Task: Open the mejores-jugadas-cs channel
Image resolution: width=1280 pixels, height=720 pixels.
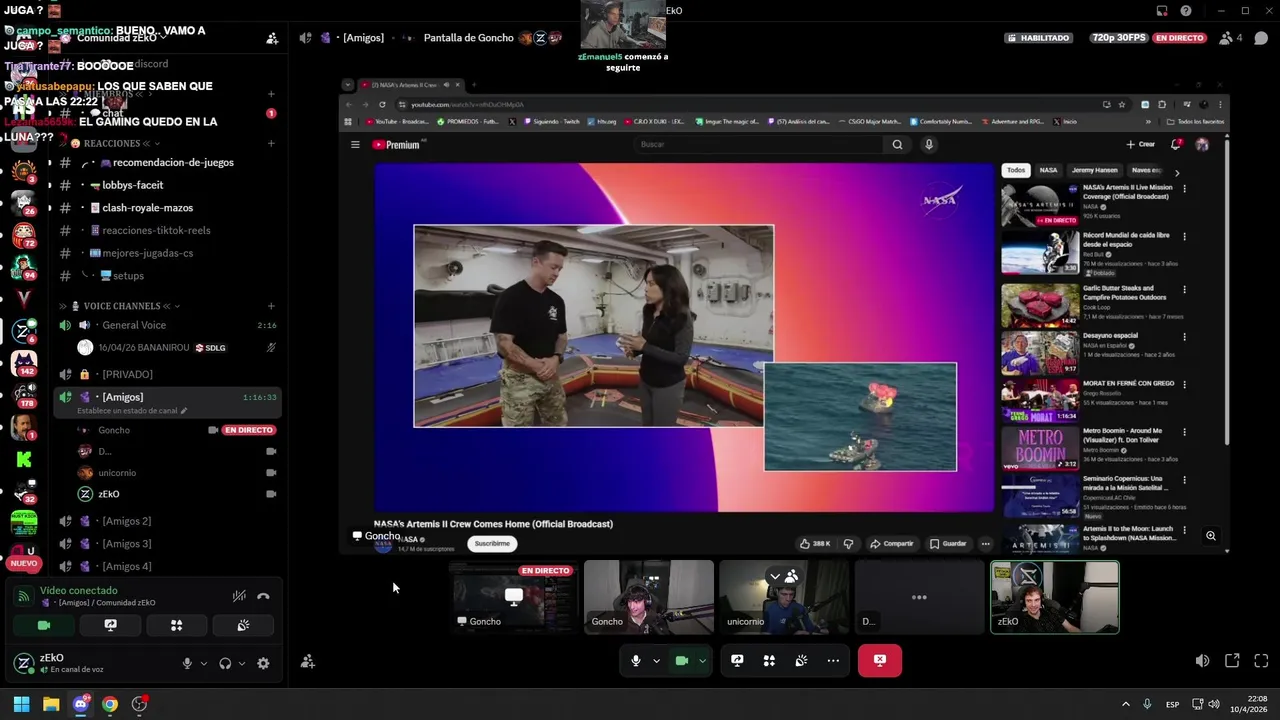Action: pos(168,253)
